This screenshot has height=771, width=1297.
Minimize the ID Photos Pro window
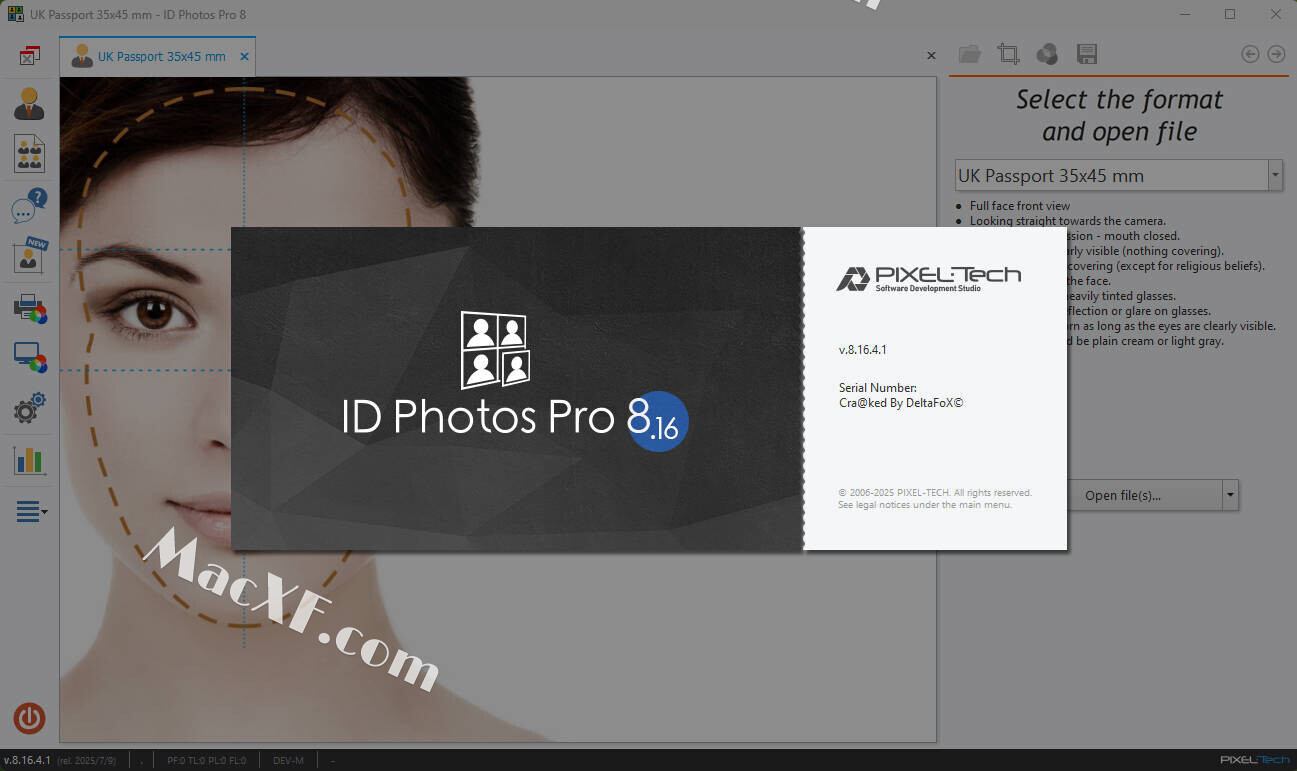click(x=1186, y=14)
